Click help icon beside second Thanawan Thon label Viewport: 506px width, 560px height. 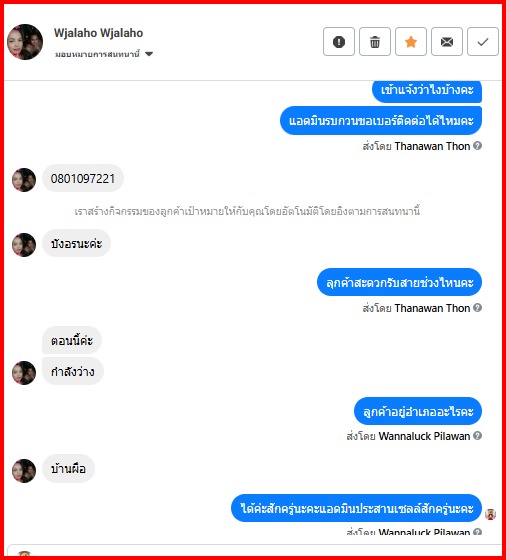tap(477, 308)
